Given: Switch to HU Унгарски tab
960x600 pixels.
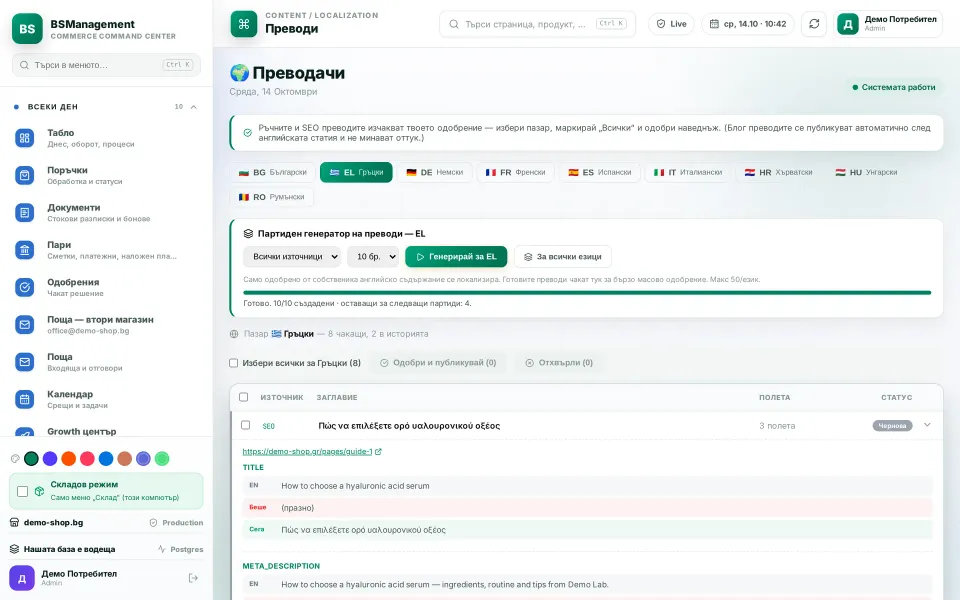Looking at the screenshot, I should [866, 173].
